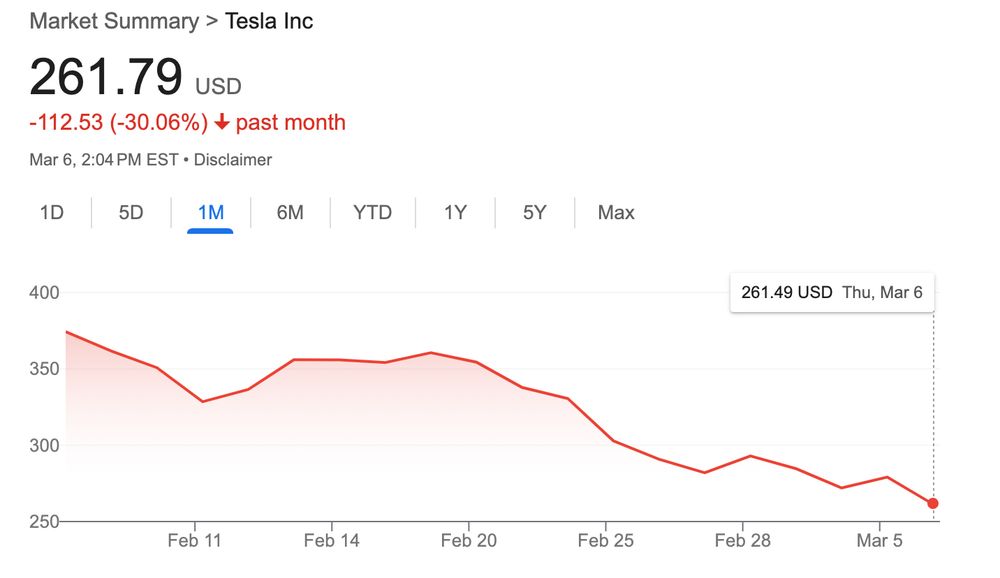Select the red data point marker
1000x578 pixels.
point(932,503)
